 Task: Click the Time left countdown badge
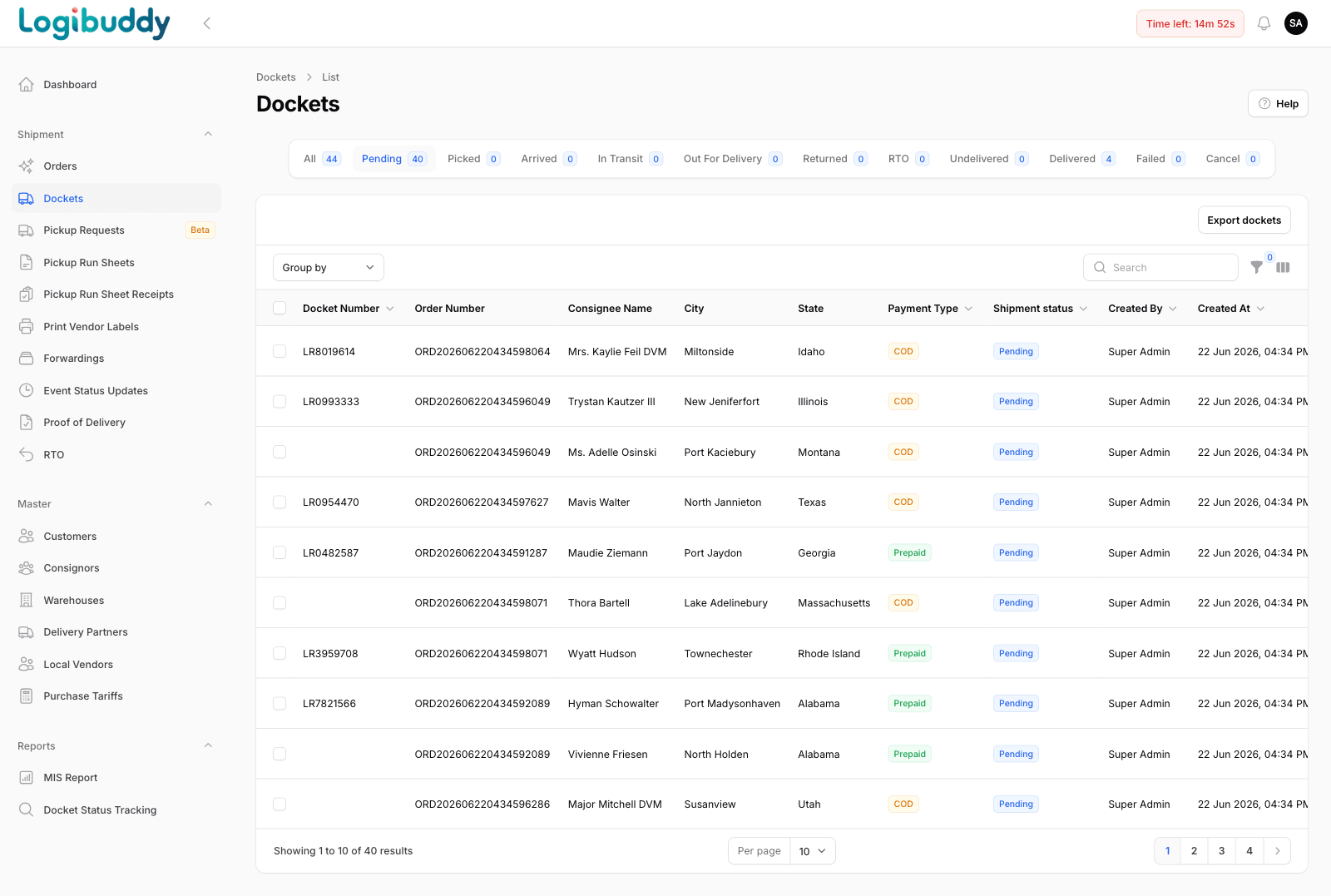[1190, 23]
